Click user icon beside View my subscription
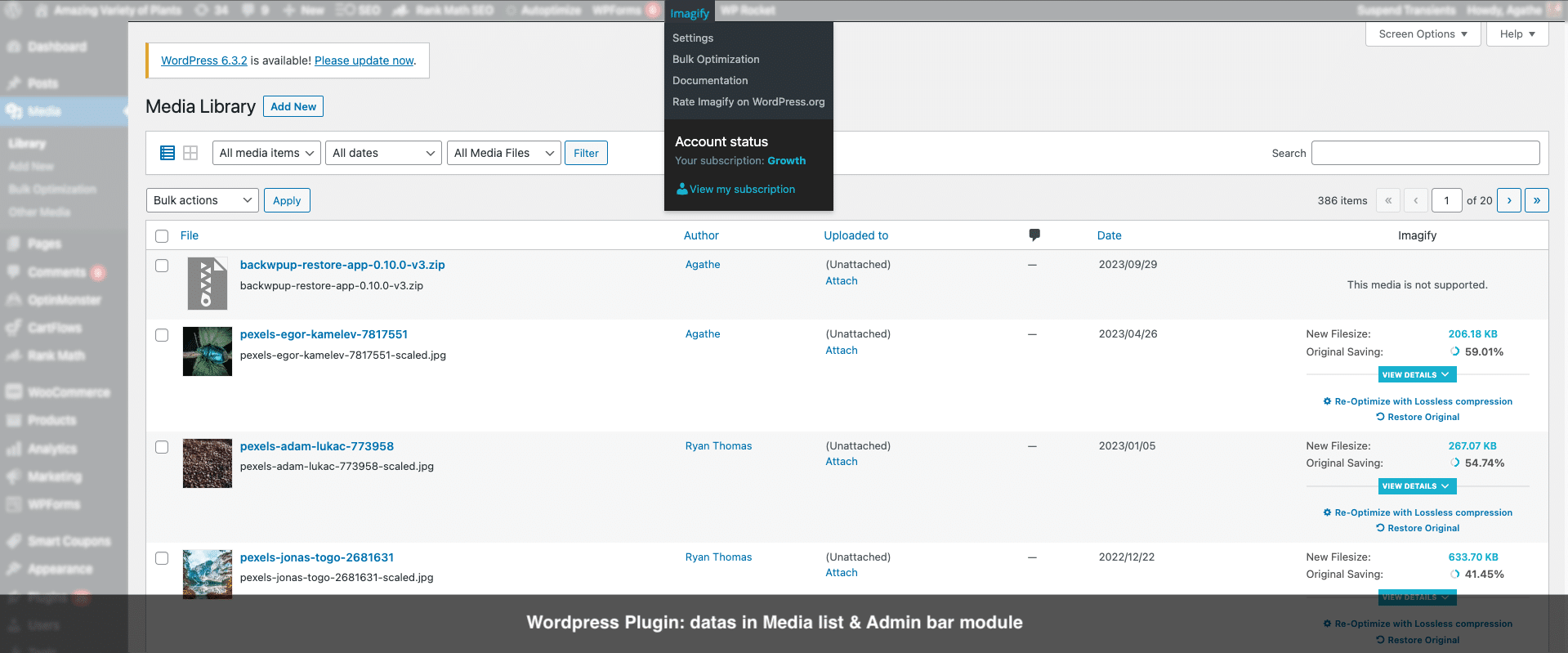This screenshot has height=653, width=1568. (x=681, y=189)
